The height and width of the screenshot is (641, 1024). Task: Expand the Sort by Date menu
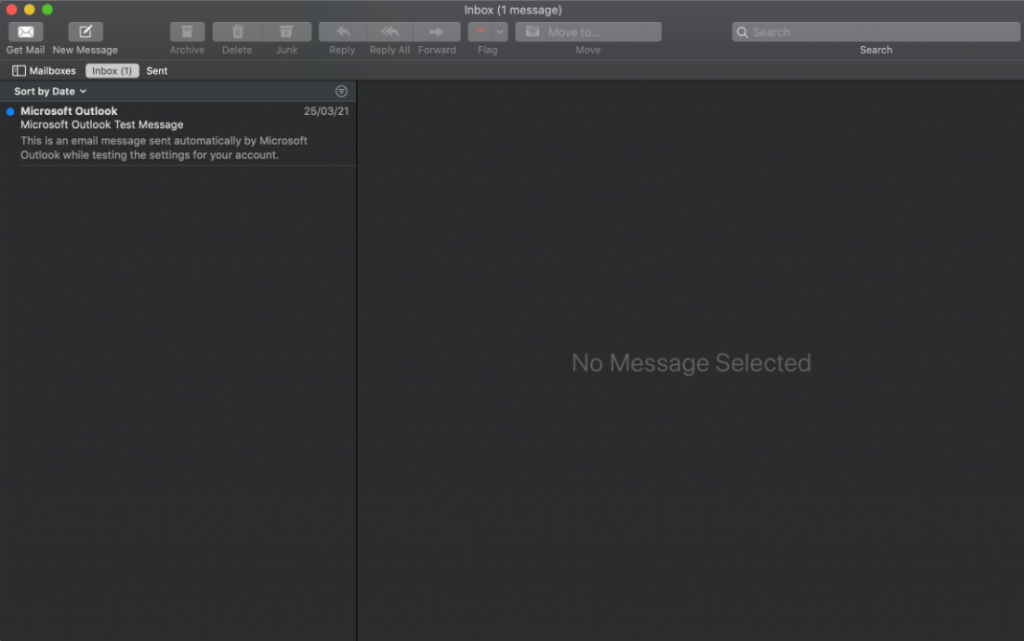coord(50,91)
